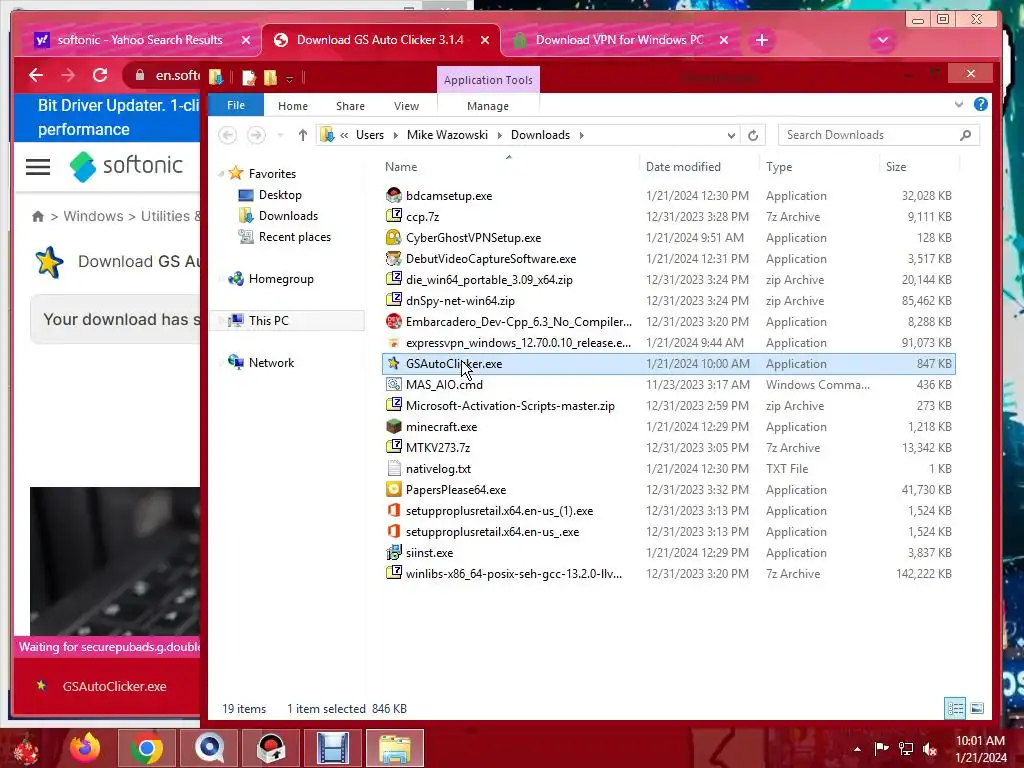Screen dimensions: 1024x768
Task: Select Microsoft-Activation-Scripts-master.zip icon
Action: tap(393, 406)
